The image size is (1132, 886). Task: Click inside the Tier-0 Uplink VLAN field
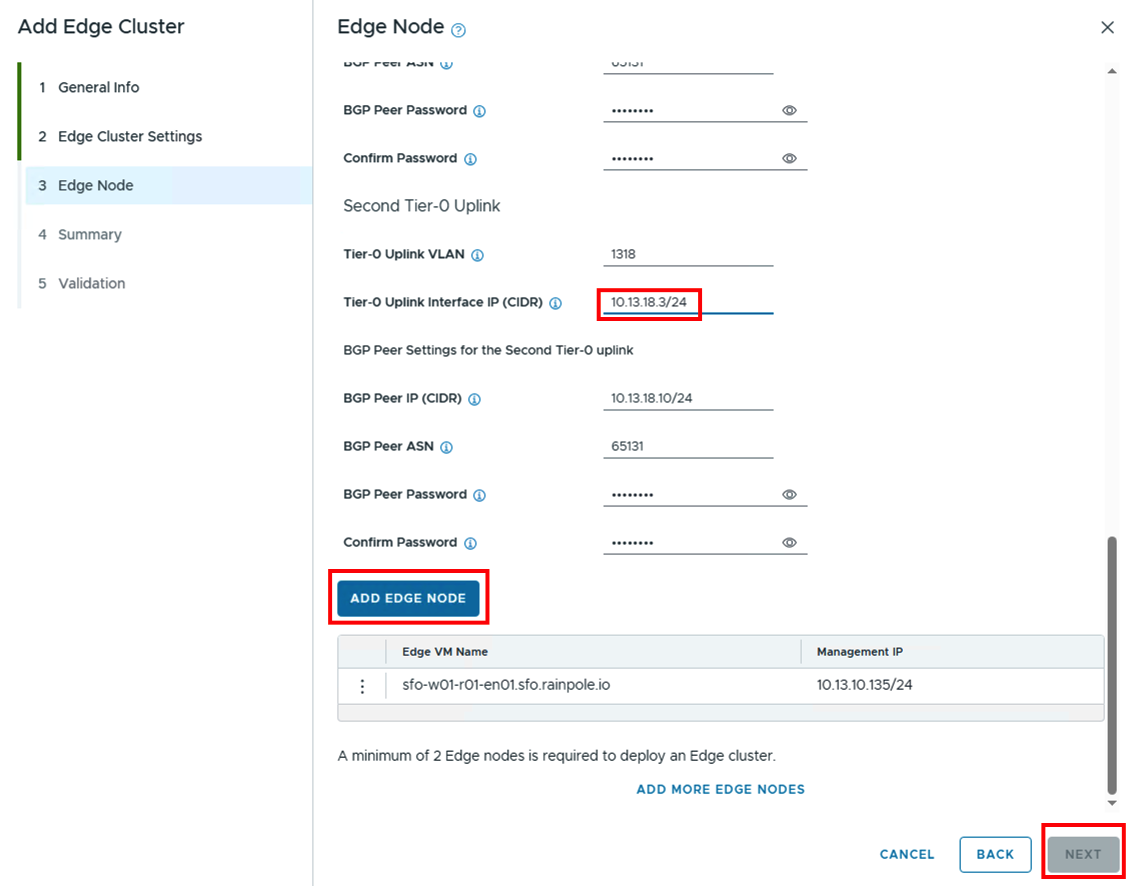pyautogui.click(x=687, y=254)
